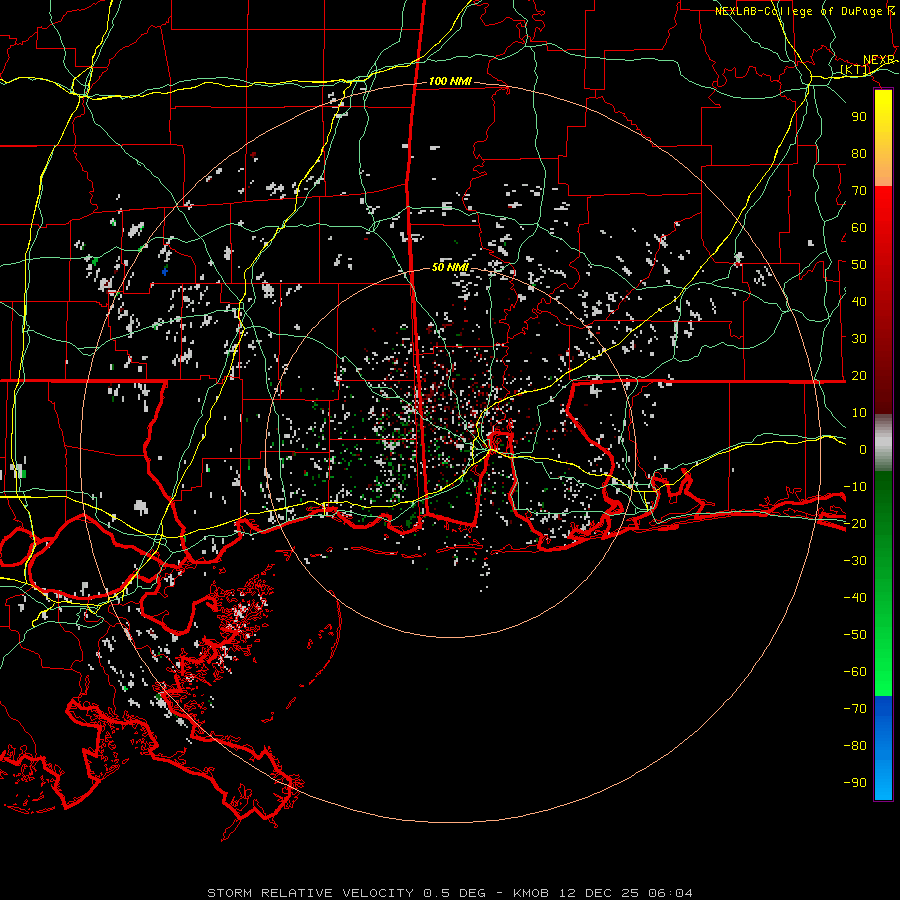
Task: Click the 40 value on velocity scale
Action: [859, 301]
